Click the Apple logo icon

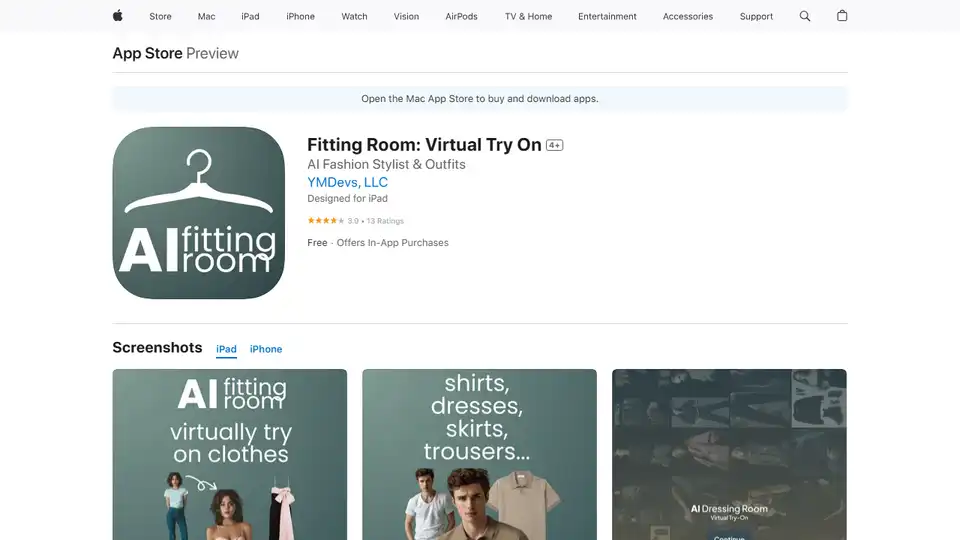[118, 16]
